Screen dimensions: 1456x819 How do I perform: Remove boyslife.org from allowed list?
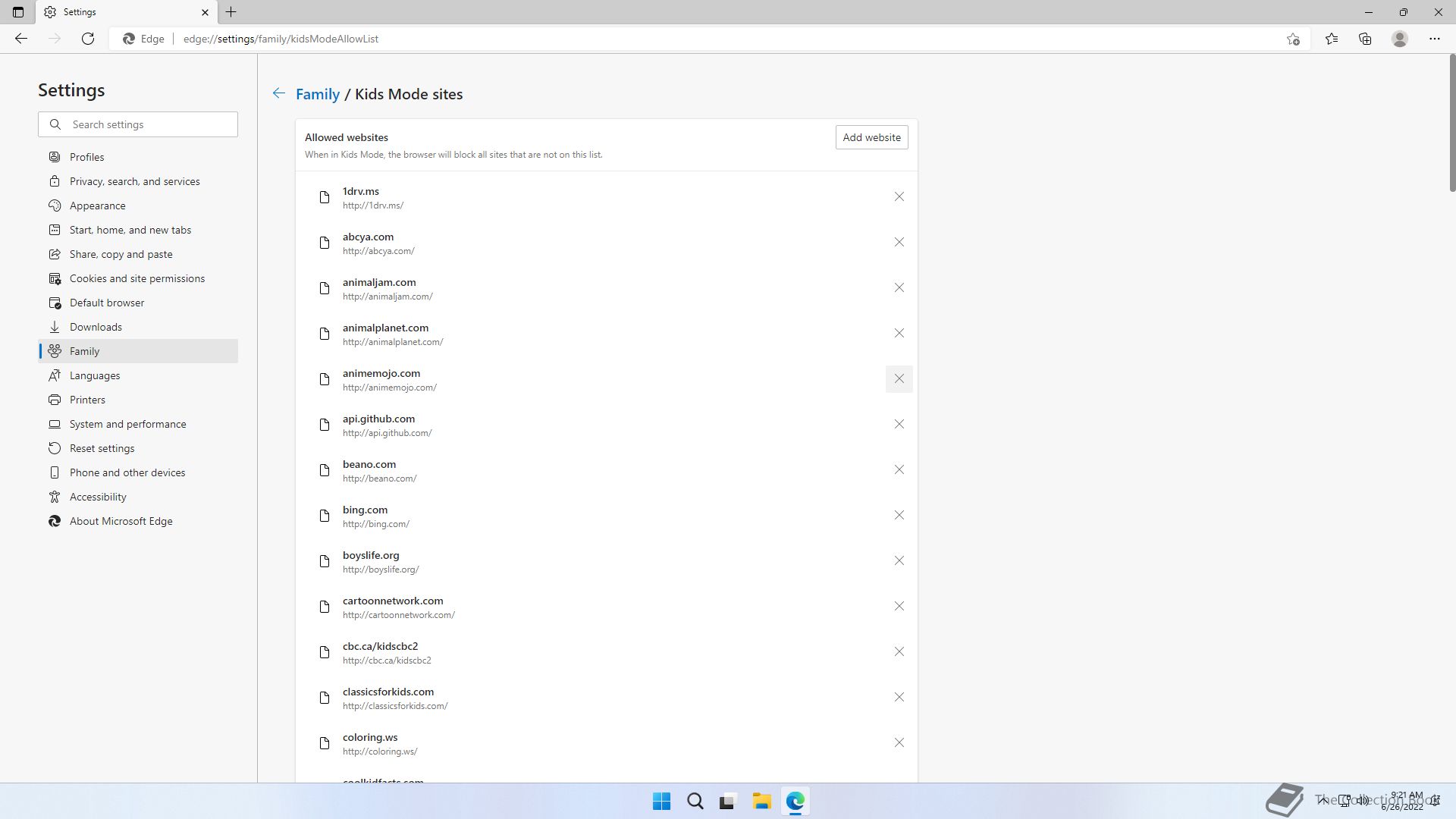(899, 561)
